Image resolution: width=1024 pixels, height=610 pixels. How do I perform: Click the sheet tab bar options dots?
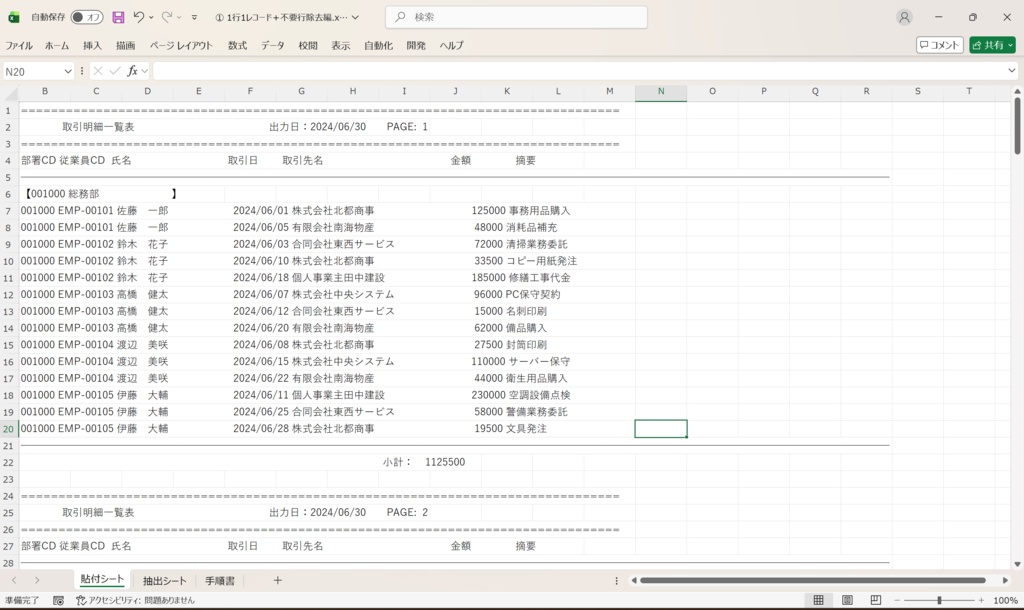[x=616, y=581]
